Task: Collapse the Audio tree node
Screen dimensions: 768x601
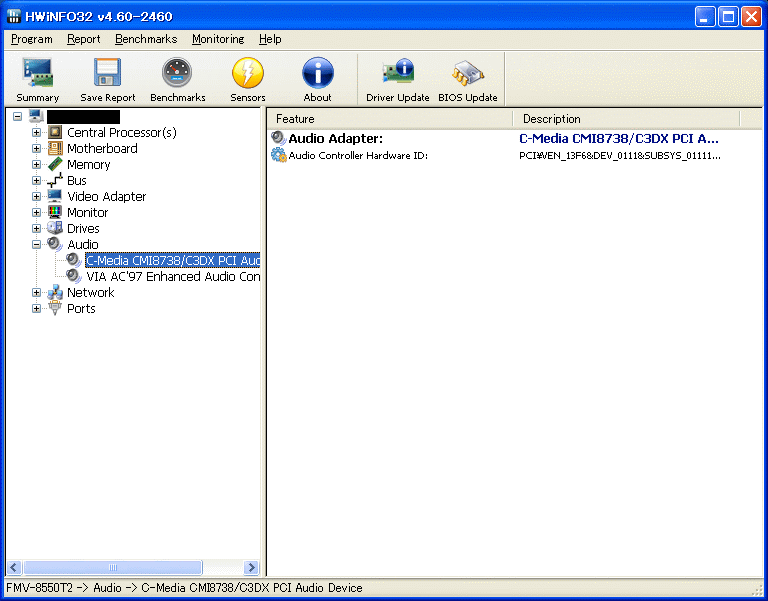Action: pyautogui.click(x=37, y=245)
